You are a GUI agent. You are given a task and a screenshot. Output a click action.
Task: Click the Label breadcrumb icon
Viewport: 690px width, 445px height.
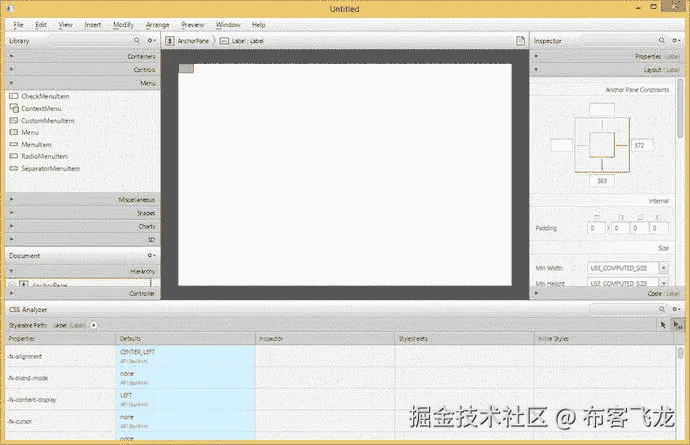tap(224, 40)
